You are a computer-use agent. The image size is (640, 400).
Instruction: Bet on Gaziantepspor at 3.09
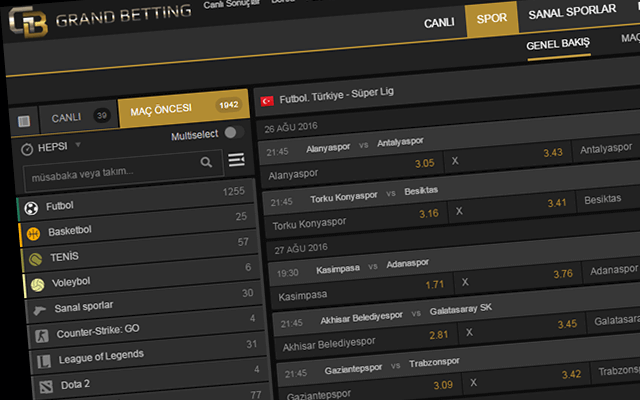point(369,389)
